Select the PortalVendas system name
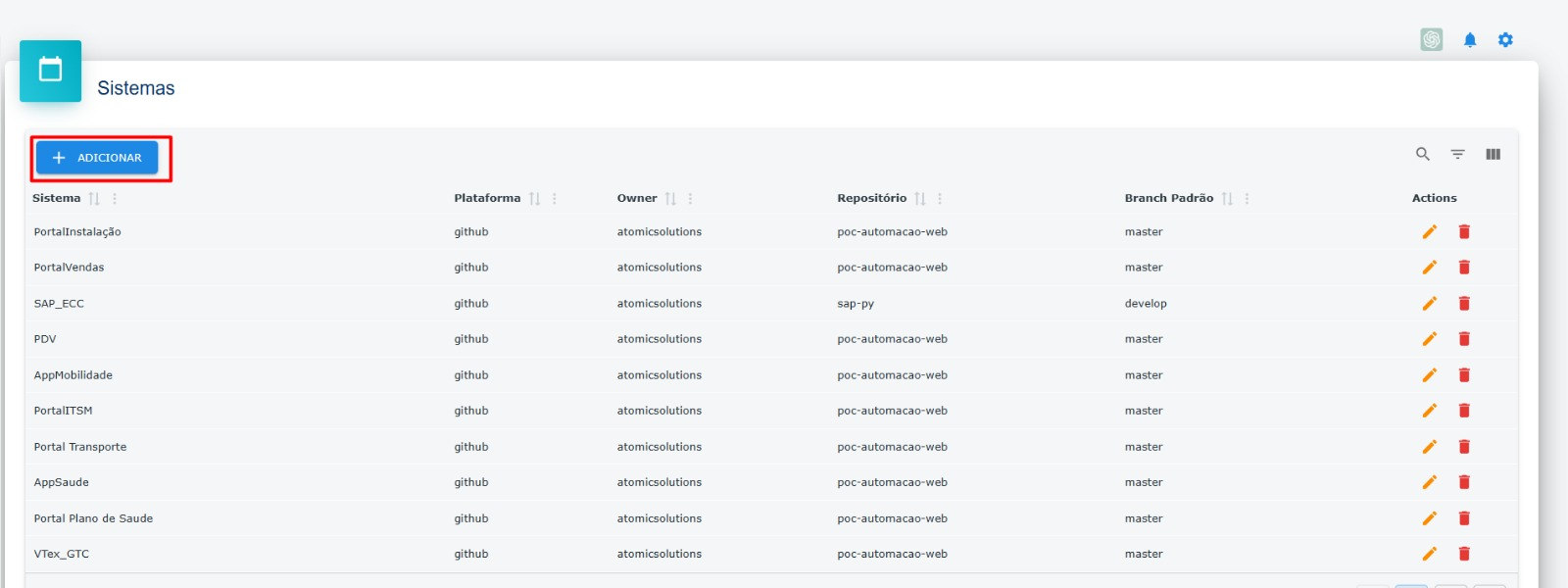Image resolution: width=1568 pixels, height=588 pixels. [x=69, y=268]
